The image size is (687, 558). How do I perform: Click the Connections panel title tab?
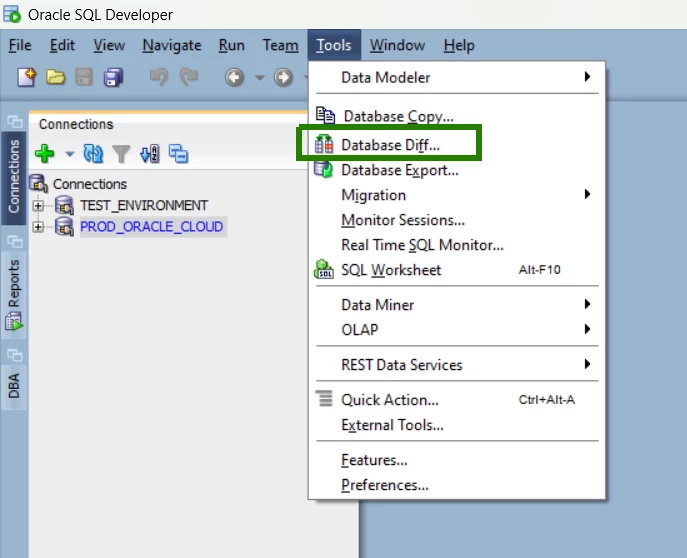point(76,124)
